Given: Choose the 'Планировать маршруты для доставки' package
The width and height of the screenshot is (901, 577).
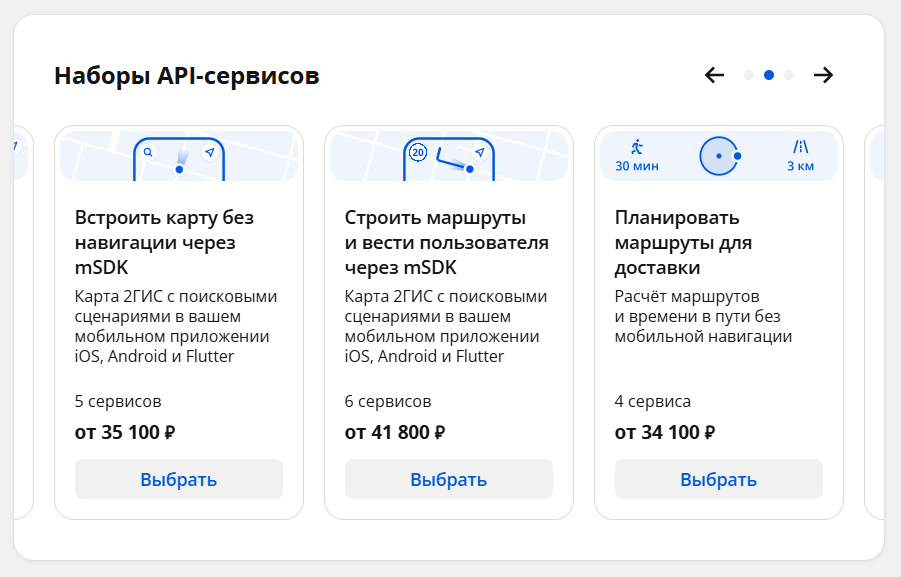Looking at the screenshot, I should [719, 479].
